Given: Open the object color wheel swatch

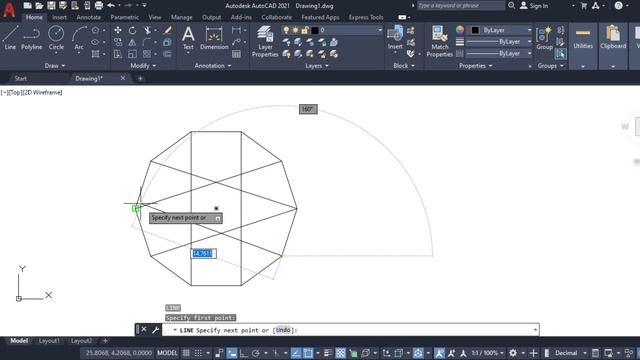Looking at the screenshot, I should click(460, 30).
